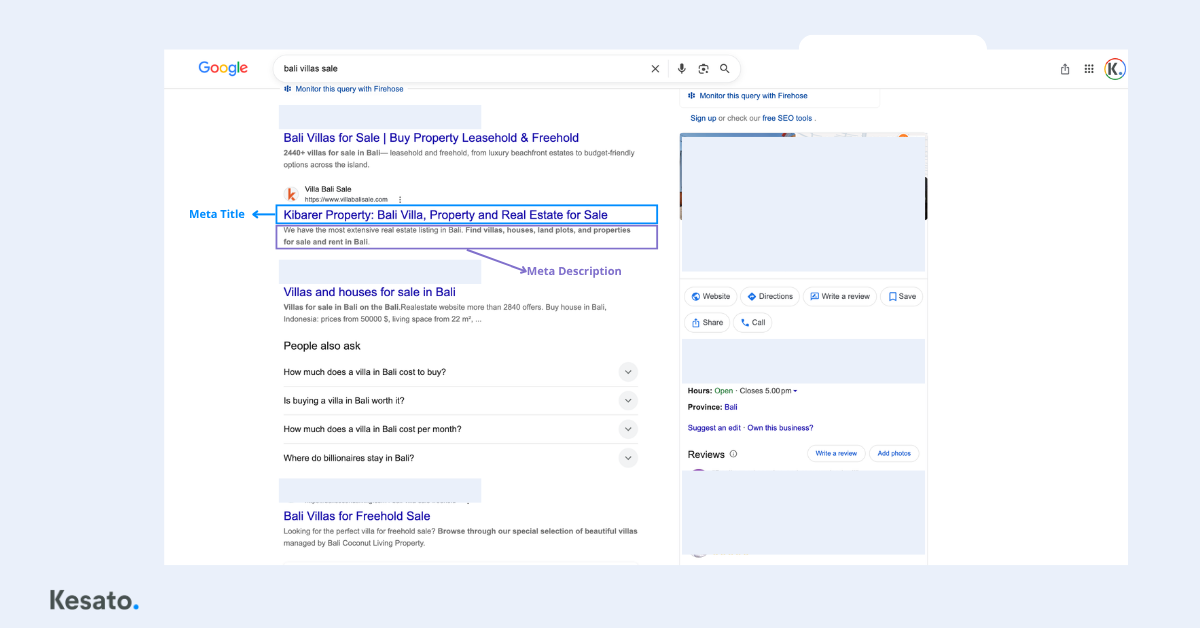This screenshot has height=628, width=1200.
Task: Click '2440+ villas for sale in Bali' snippet text
Action: click(333, 153)
